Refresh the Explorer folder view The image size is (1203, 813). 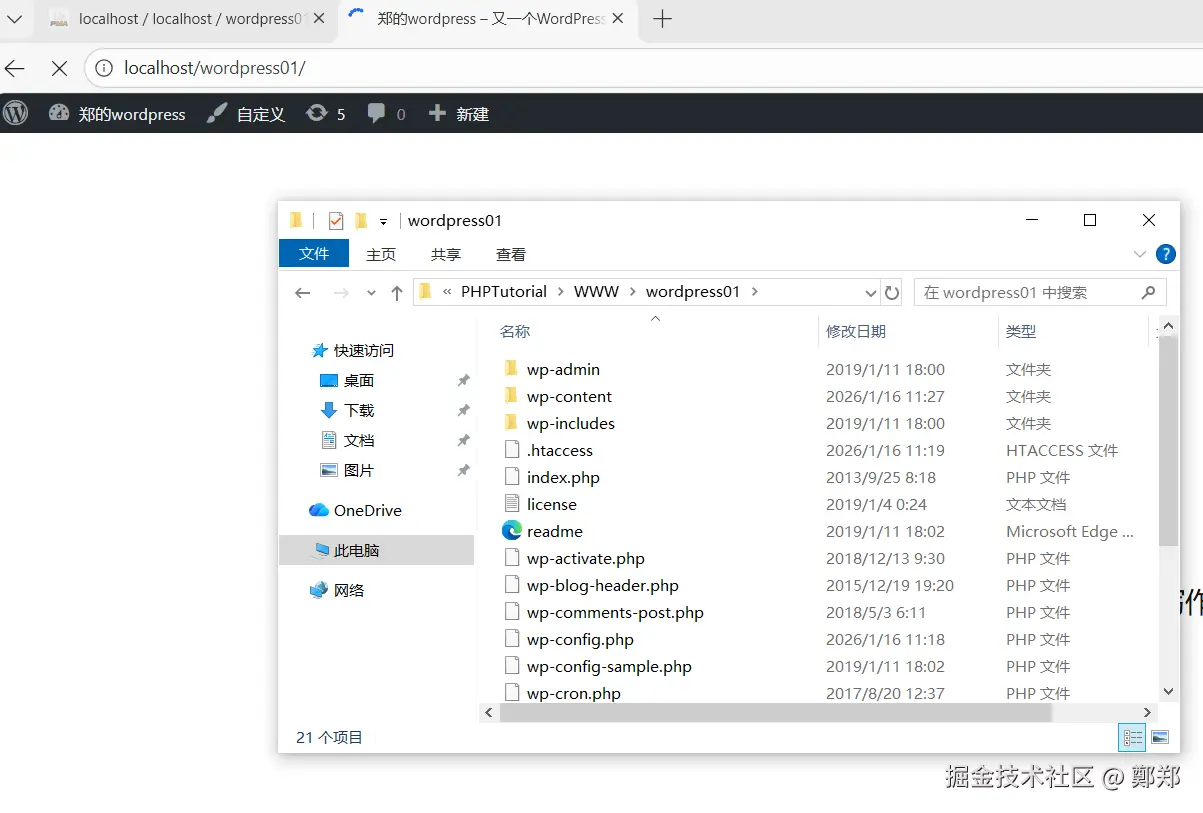click(892, 292)
